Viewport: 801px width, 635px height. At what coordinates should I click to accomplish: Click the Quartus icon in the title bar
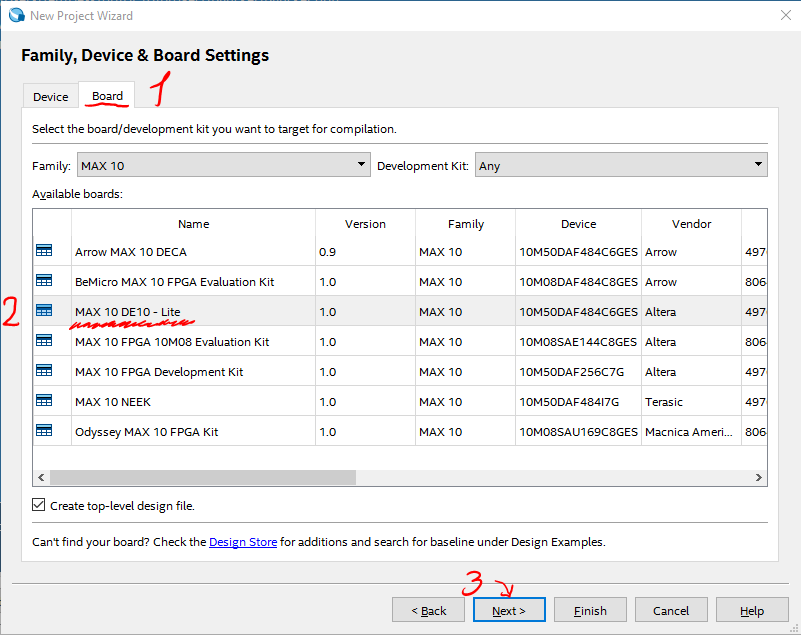tap(16, 15)
